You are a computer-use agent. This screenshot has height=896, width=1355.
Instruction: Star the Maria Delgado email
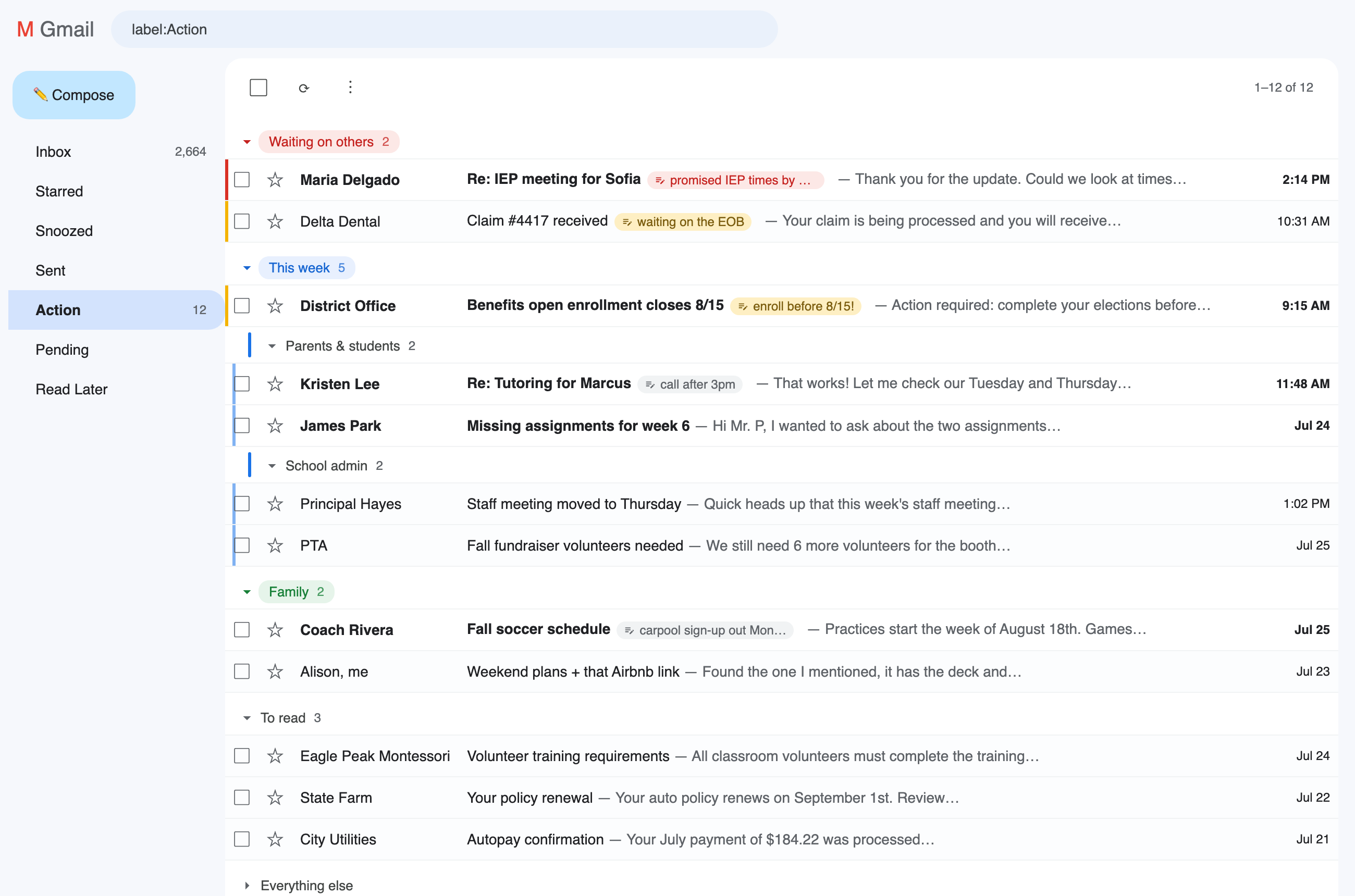(x=275, y=180)
